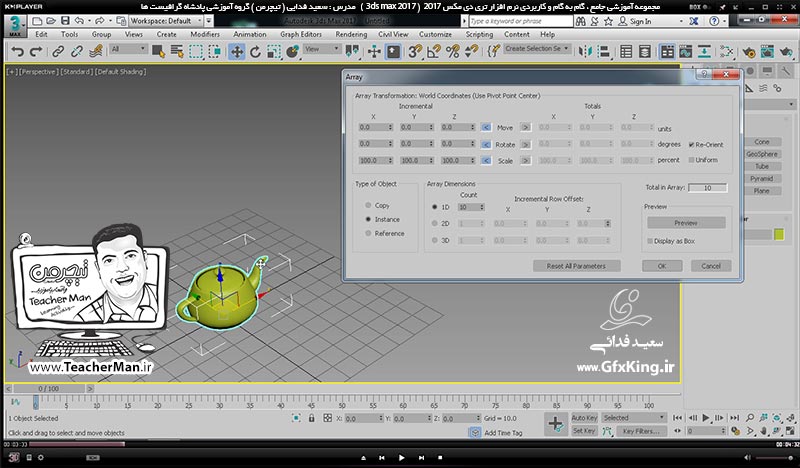
Task: Click the 0 / 100 time slider
Action: 48,388
